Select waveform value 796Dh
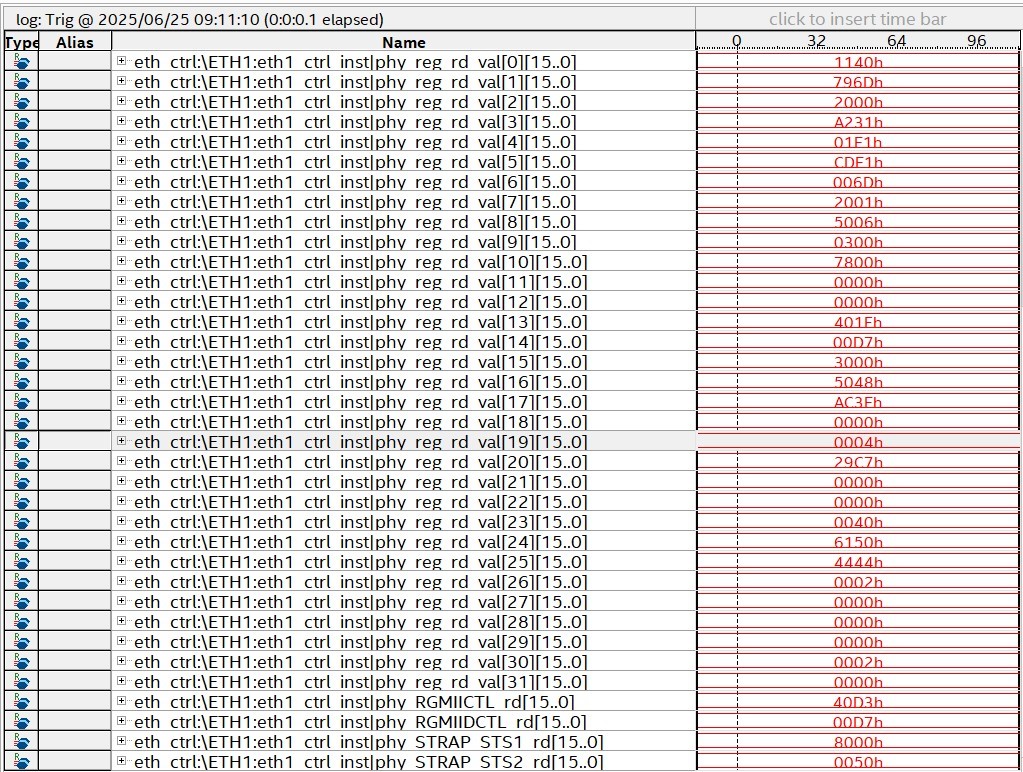The width and height of the screenshot is (1023, 772). 858,82
